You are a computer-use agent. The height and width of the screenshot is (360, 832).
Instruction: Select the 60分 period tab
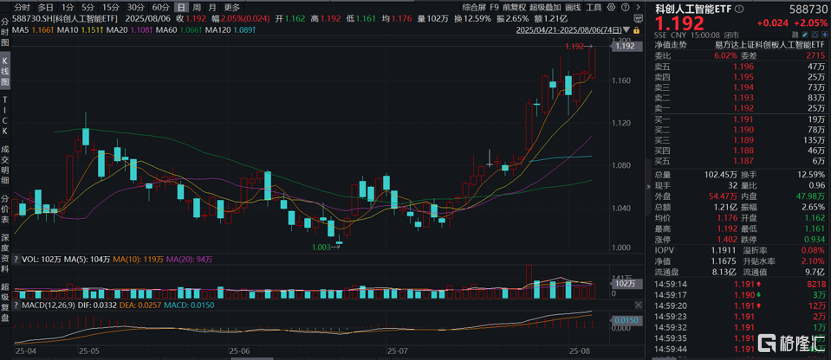click(161, 7)
